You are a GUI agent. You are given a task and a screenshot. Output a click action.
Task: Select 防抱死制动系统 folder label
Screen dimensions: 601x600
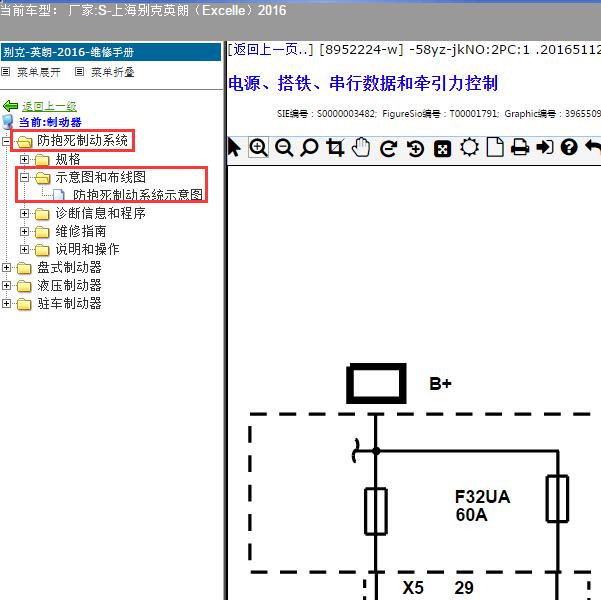pos(82,141)
